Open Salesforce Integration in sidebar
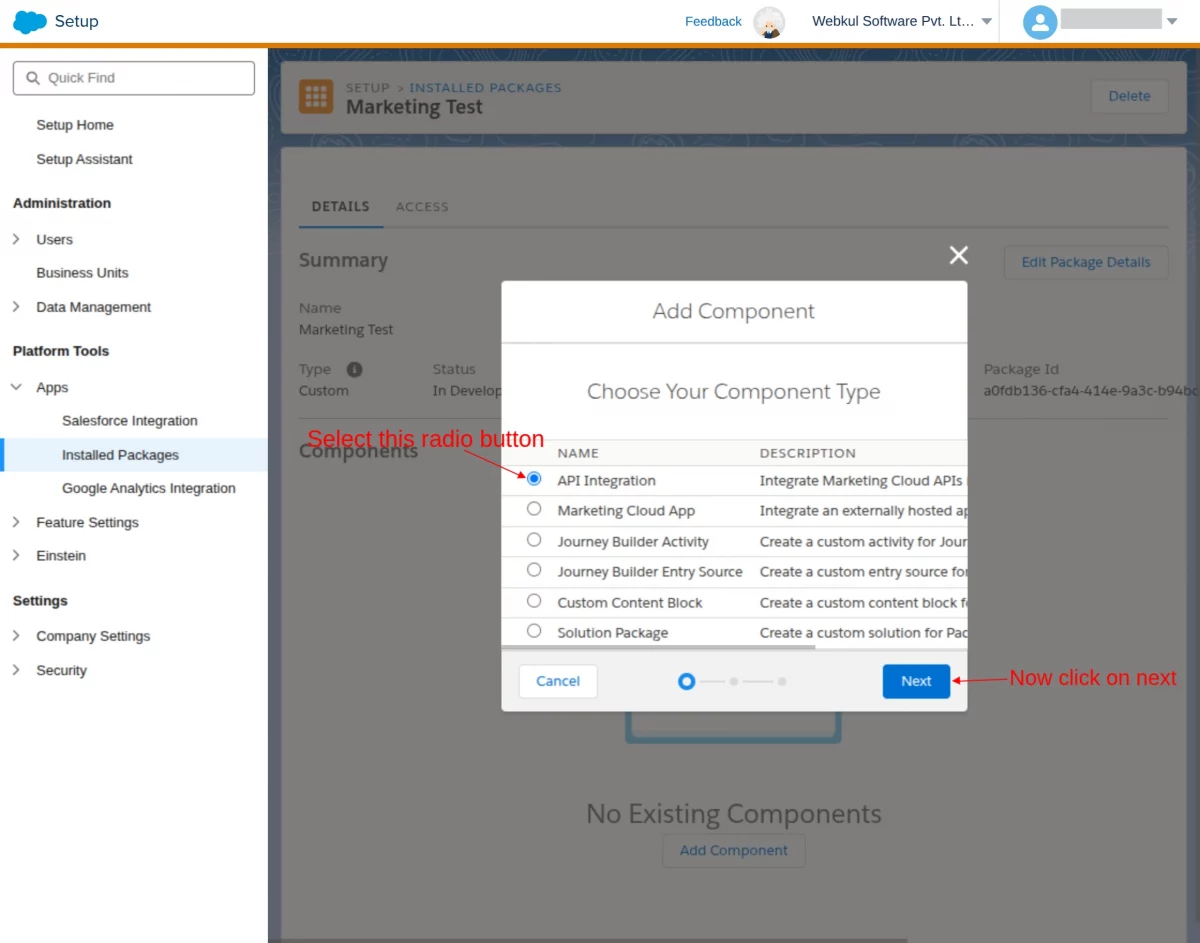The width and height of the screenshot is (1200, 943). [x=130, y=421]
